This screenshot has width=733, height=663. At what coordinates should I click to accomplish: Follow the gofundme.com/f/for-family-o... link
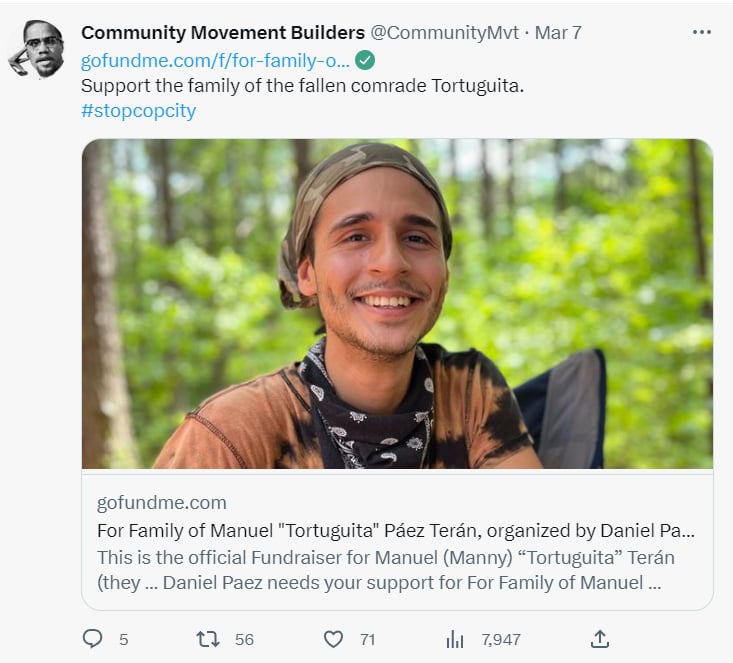click(215, 61)
